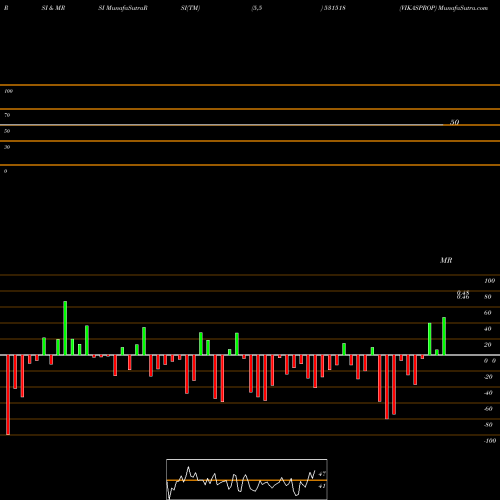Click the ") 531518" stock code text
Image resolution: width=500 pixels, height=500 pixels.
click(333, 8)
